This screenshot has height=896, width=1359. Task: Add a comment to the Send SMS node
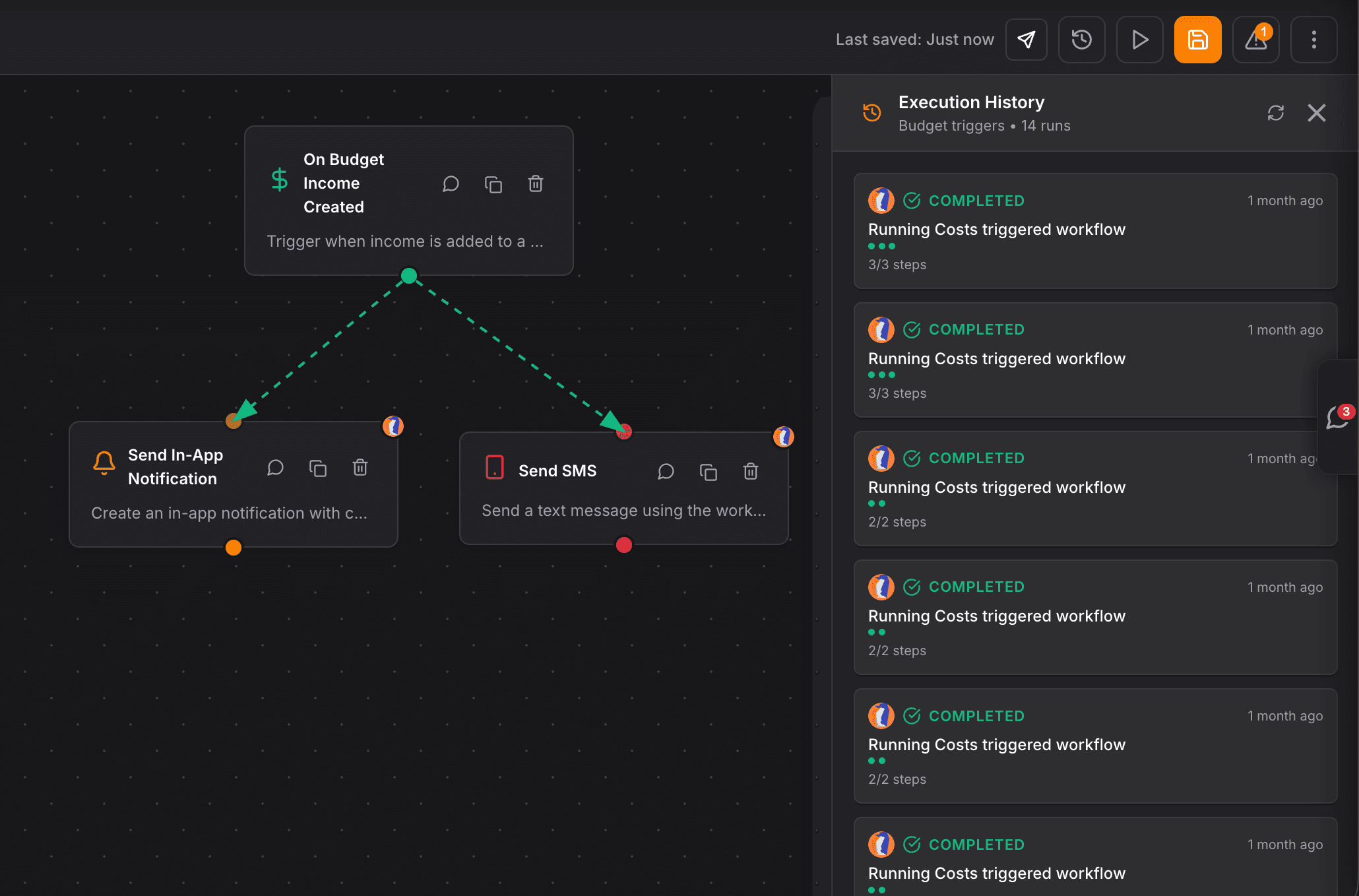point(666,471)
